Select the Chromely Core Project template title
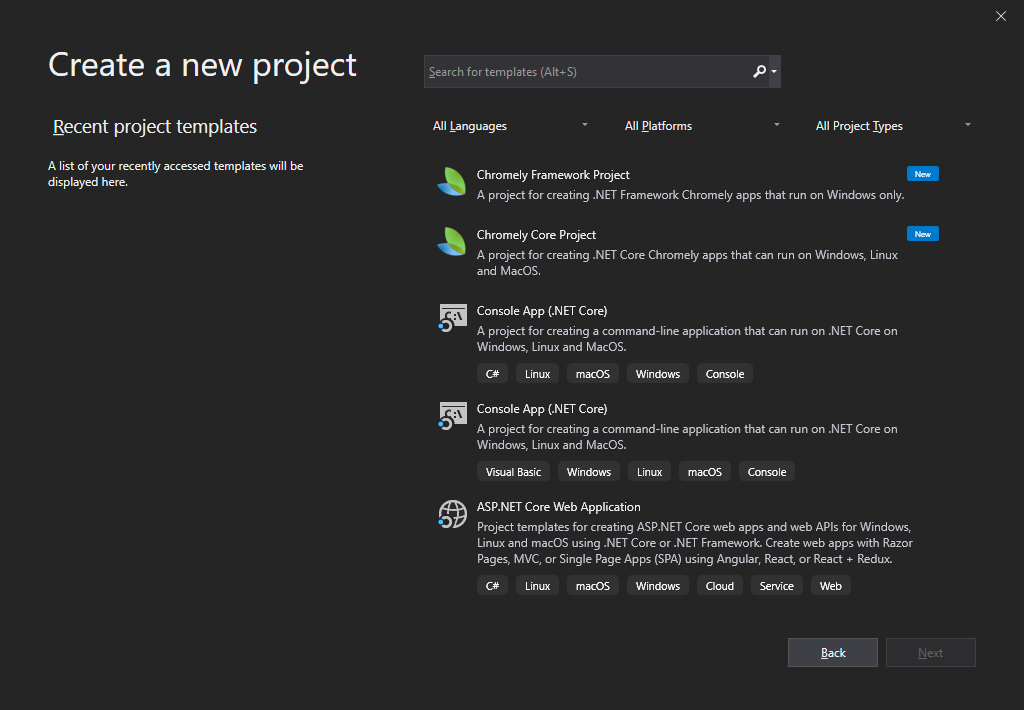The height and width of the screenshot is (710, 1024). pos(536,234)
